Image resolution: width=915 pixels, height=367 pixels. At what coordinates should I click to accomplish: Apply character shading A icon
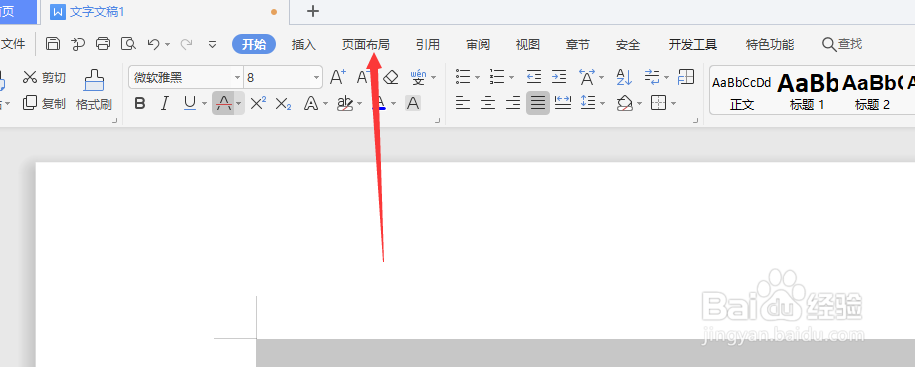(413, 103)
